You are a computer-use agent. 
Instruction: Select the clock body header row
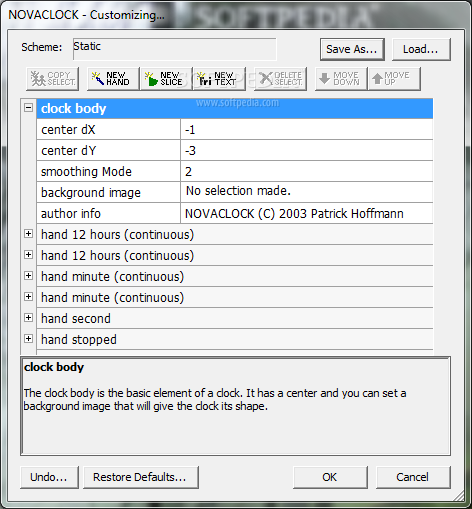coord(235,109)
